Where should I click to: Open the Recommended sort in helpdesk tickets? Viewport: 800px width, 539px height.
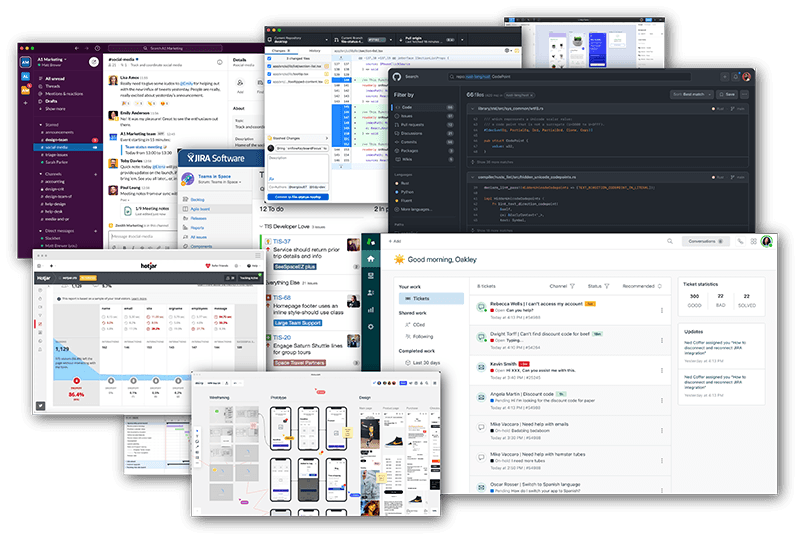(642, 286)
